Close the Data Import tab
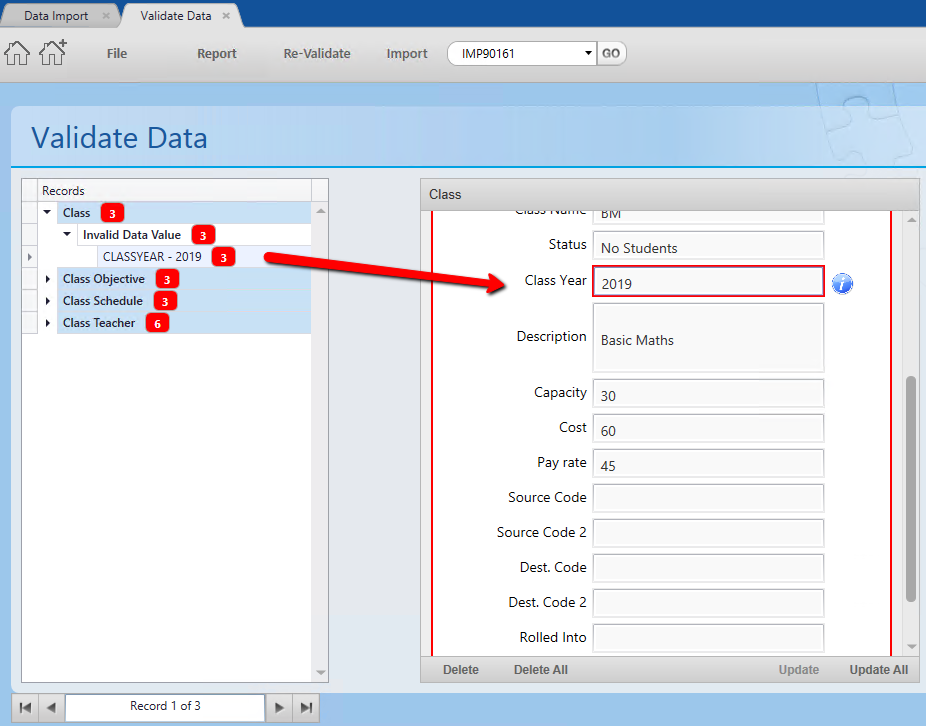The width and height of the screenshot is (926, 726). tap(106, 16)
